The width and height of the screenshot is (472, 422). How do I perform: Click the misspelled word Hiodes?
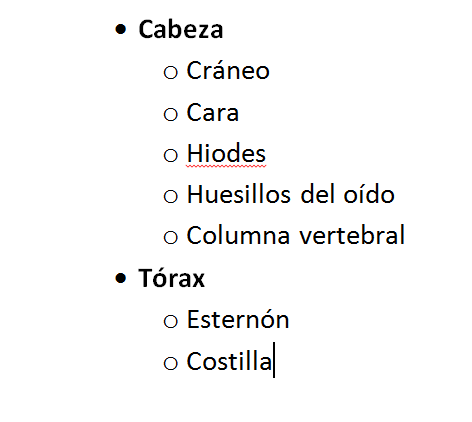pyautogui.click(x=226, y=154)
